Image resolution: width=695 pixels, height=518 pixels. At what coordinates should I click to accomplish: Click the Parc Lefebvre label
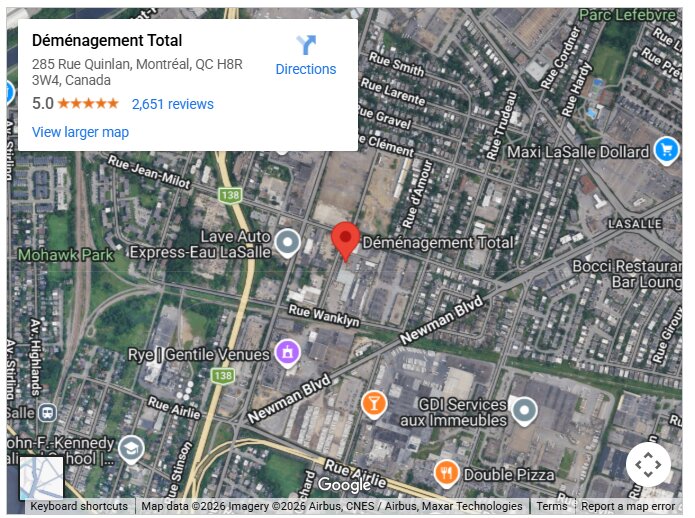point(627,16)
